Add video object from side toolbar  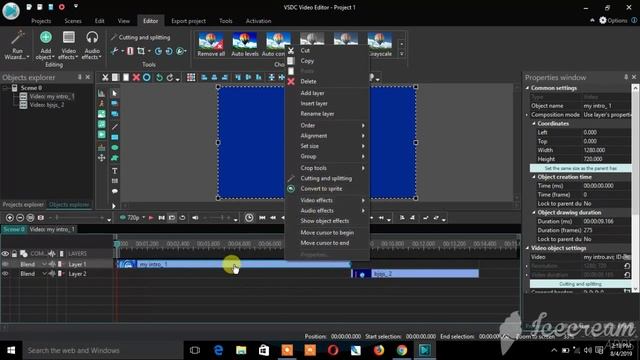click(102, 135)
